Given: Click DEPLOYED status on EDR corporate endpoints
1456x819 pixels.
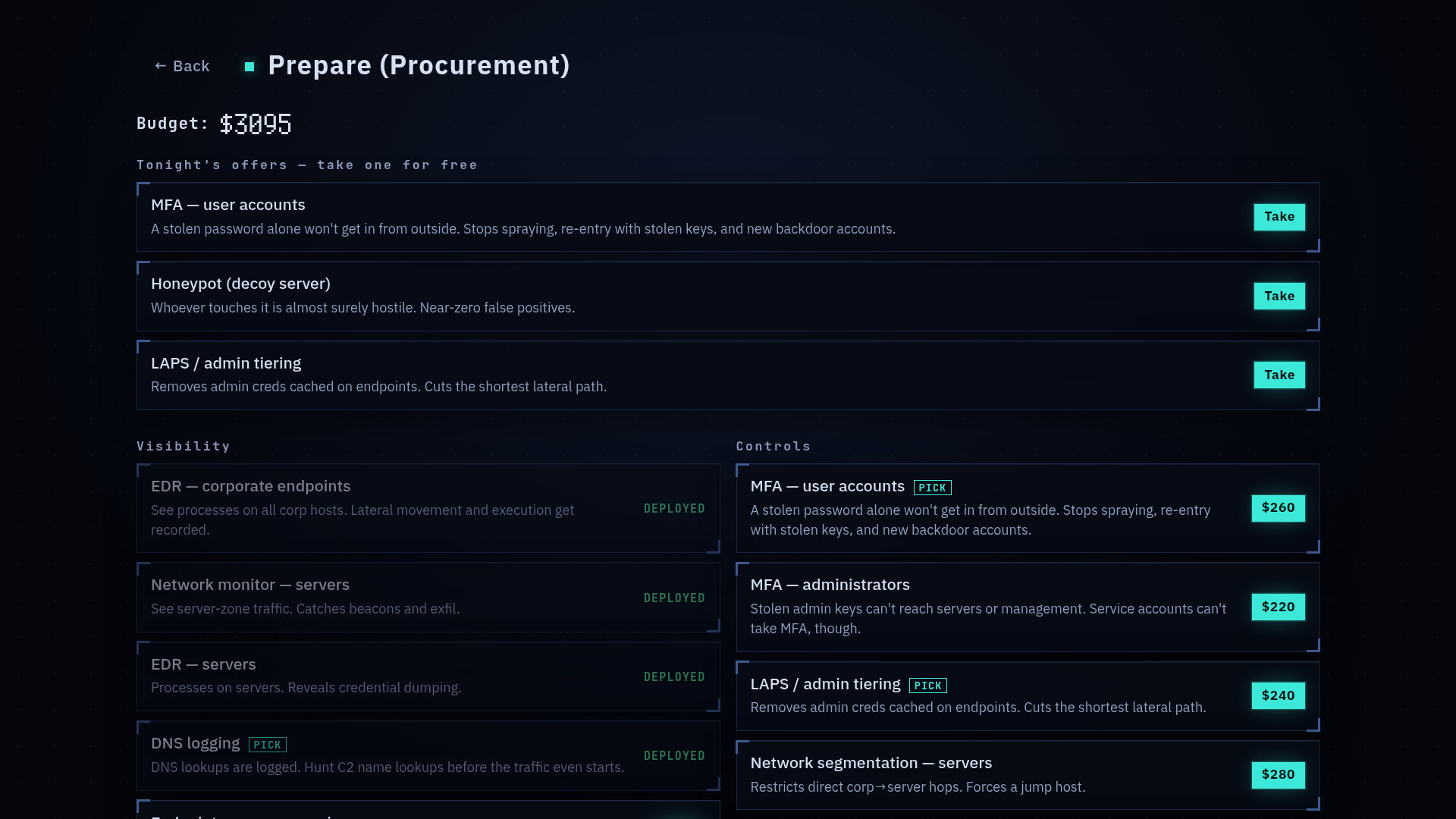Looking at the screenshot, I should coord(674,508).
